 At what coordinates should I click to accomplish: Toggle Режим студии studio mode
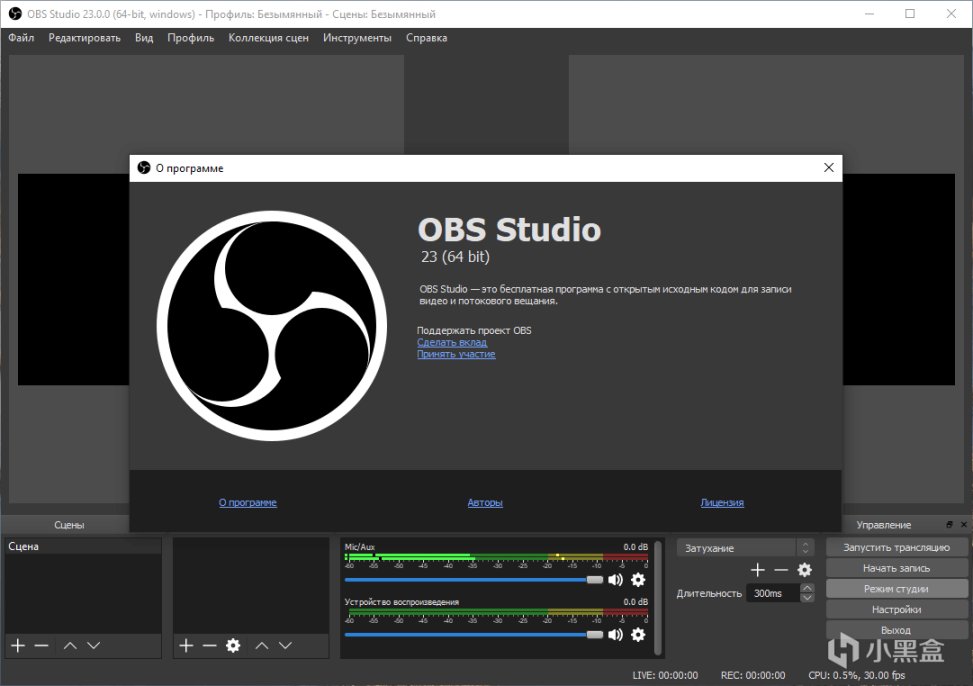point(896,589)
